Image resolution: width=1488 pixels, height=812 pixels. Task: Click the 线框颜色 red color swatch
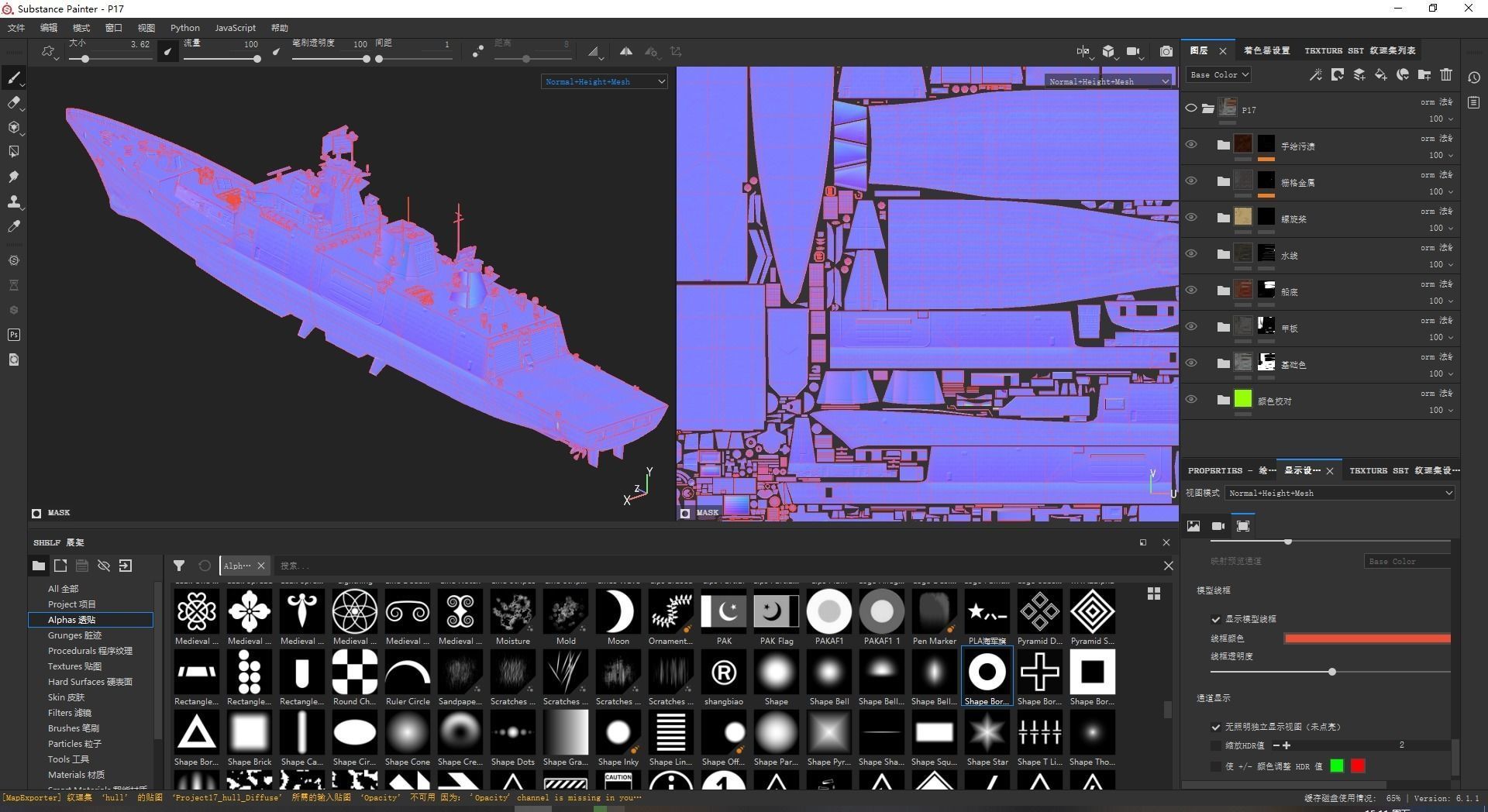point(1367,638)
